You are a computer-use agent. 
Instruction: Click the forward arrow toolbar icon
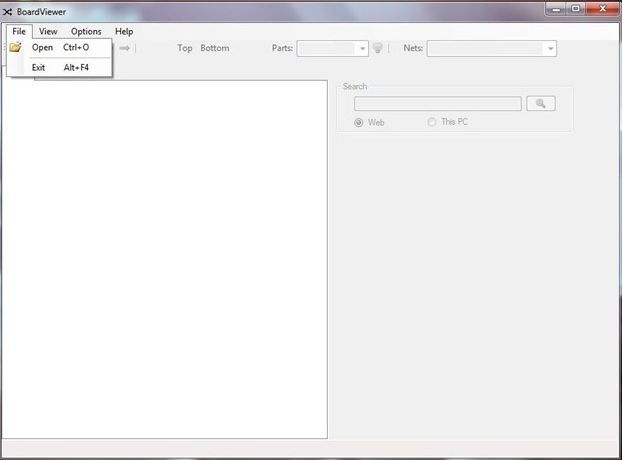124,48
